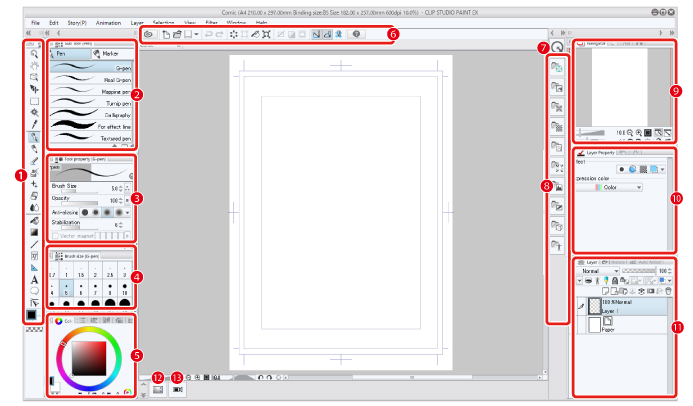
Task: Open CLIP STUDIO from the command bar
Action: (148, 34)
